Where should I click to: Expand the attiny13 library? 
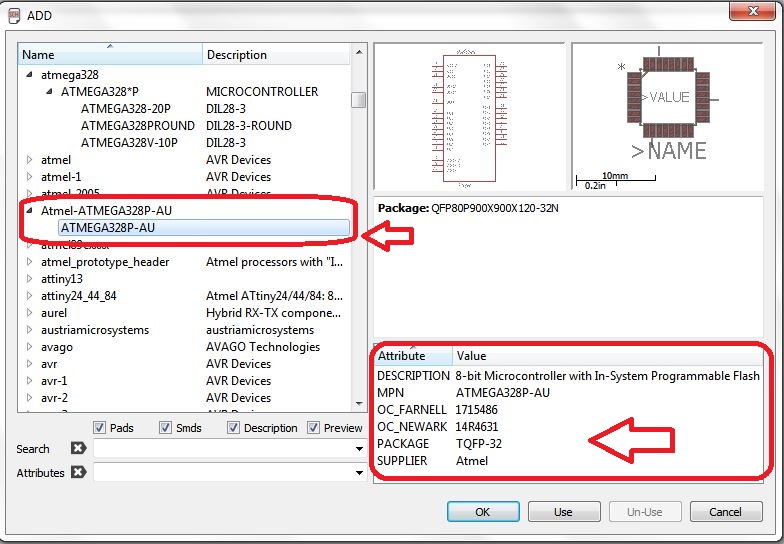click(x=30, y=278)
